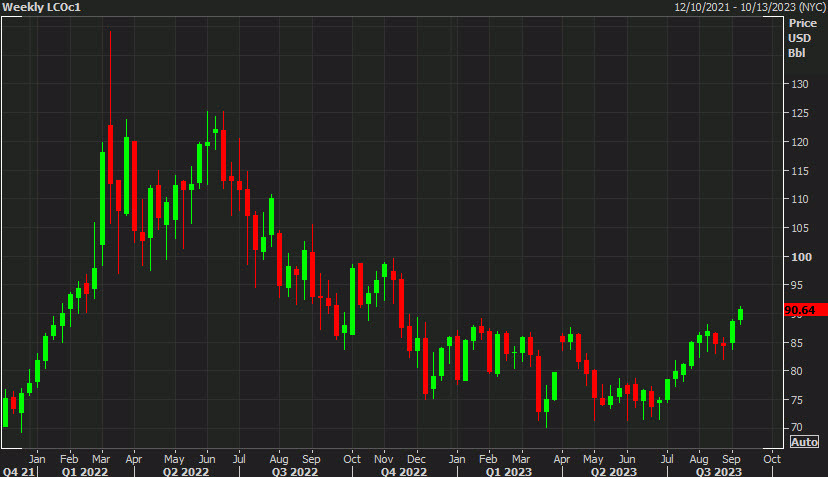Click the May label above Q2 2023
Image resolution: width=828 pixels, height=477 pixels.
pyautogui.click(x=592, y=459)
